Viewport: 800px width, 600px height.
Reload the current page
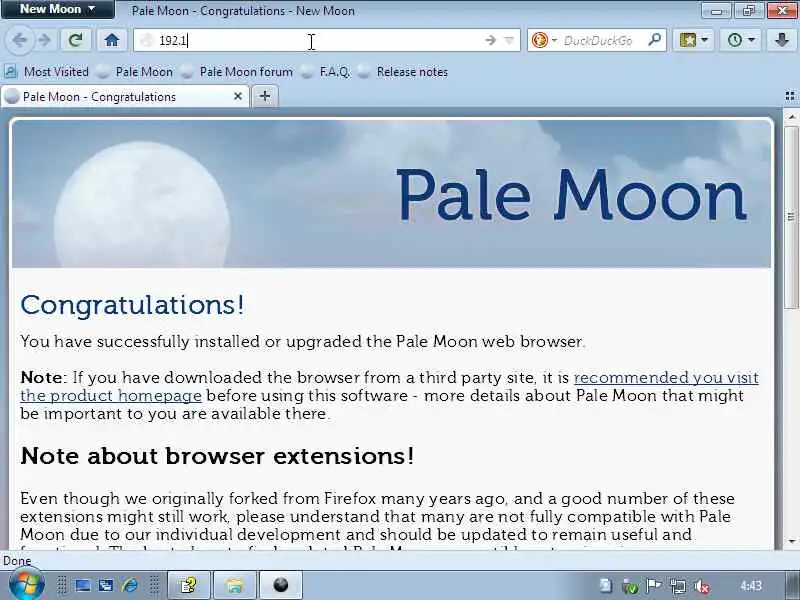pos(76,40)
